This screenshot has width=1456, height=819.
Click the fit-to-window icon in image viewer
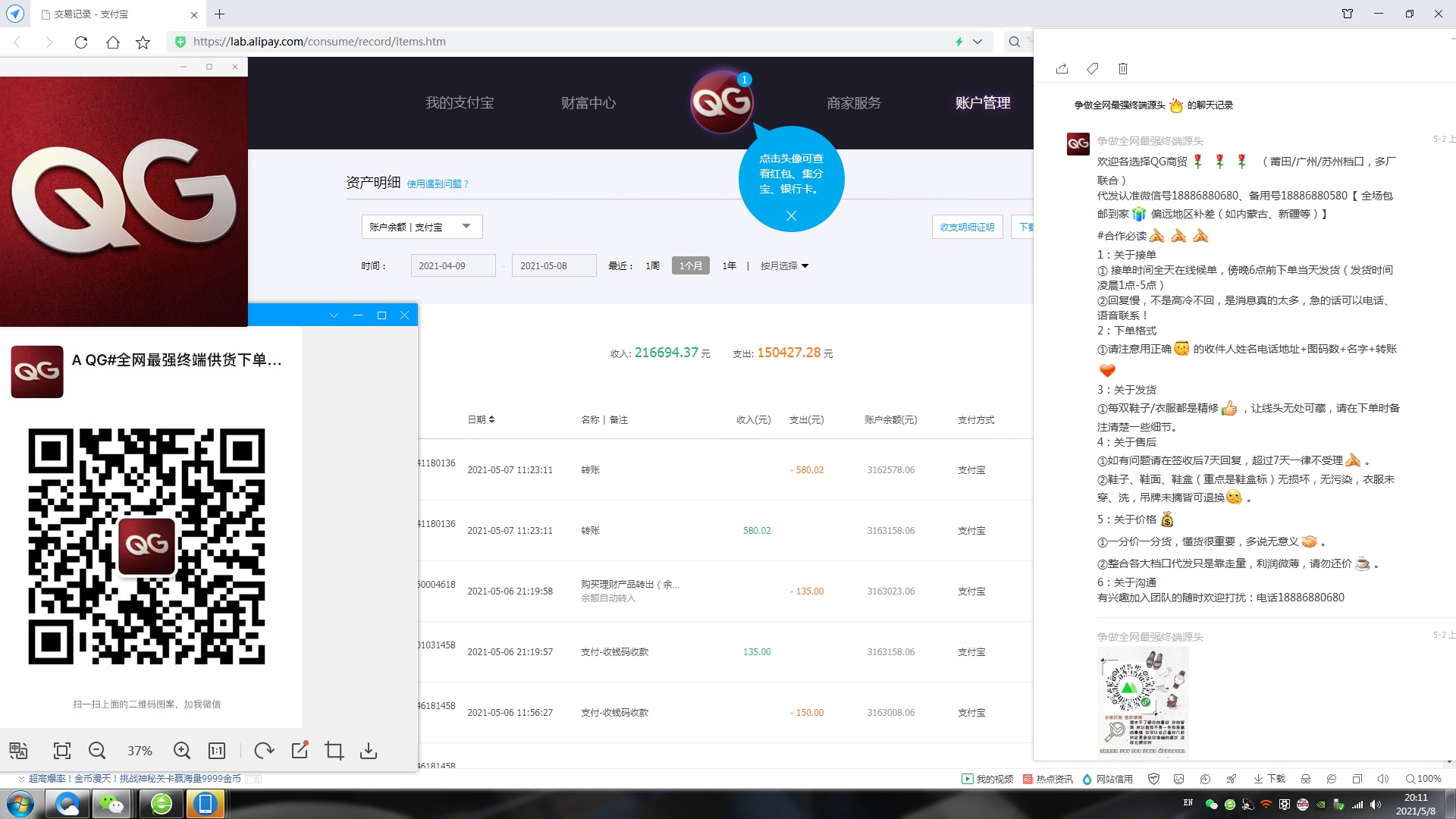tap(62, 751)
